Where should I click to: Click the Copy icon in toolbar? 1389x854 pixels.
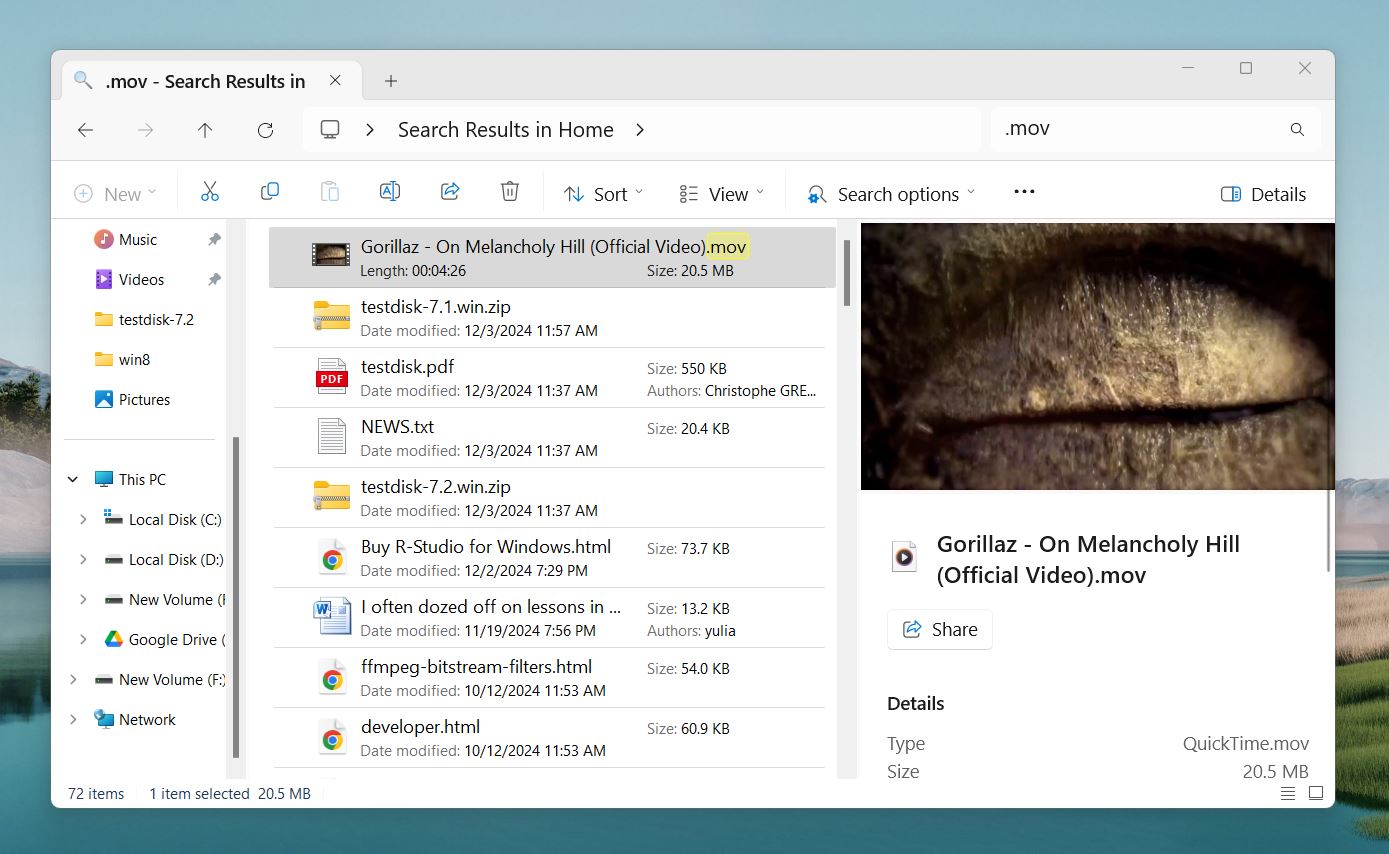point(269,192)
